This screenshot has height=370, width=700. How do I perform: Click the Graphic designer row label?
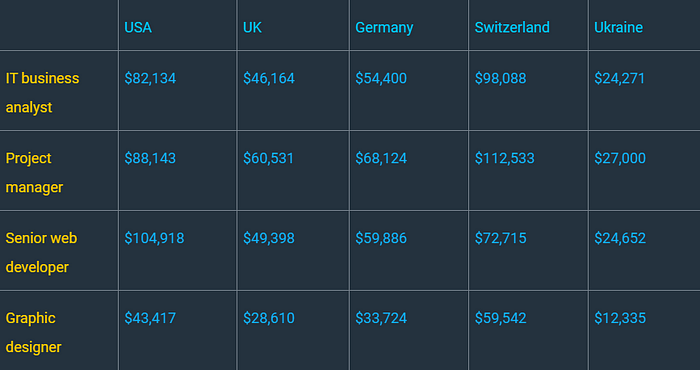tap(33, 333)
